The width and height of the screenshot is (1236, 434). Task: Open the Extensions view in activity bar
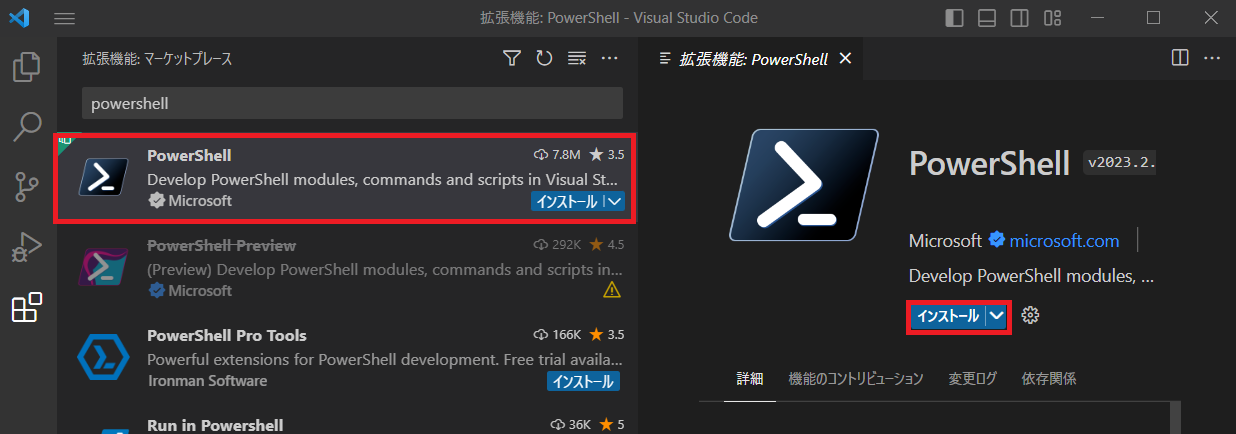pyautogui.click(x=27, y=307)
